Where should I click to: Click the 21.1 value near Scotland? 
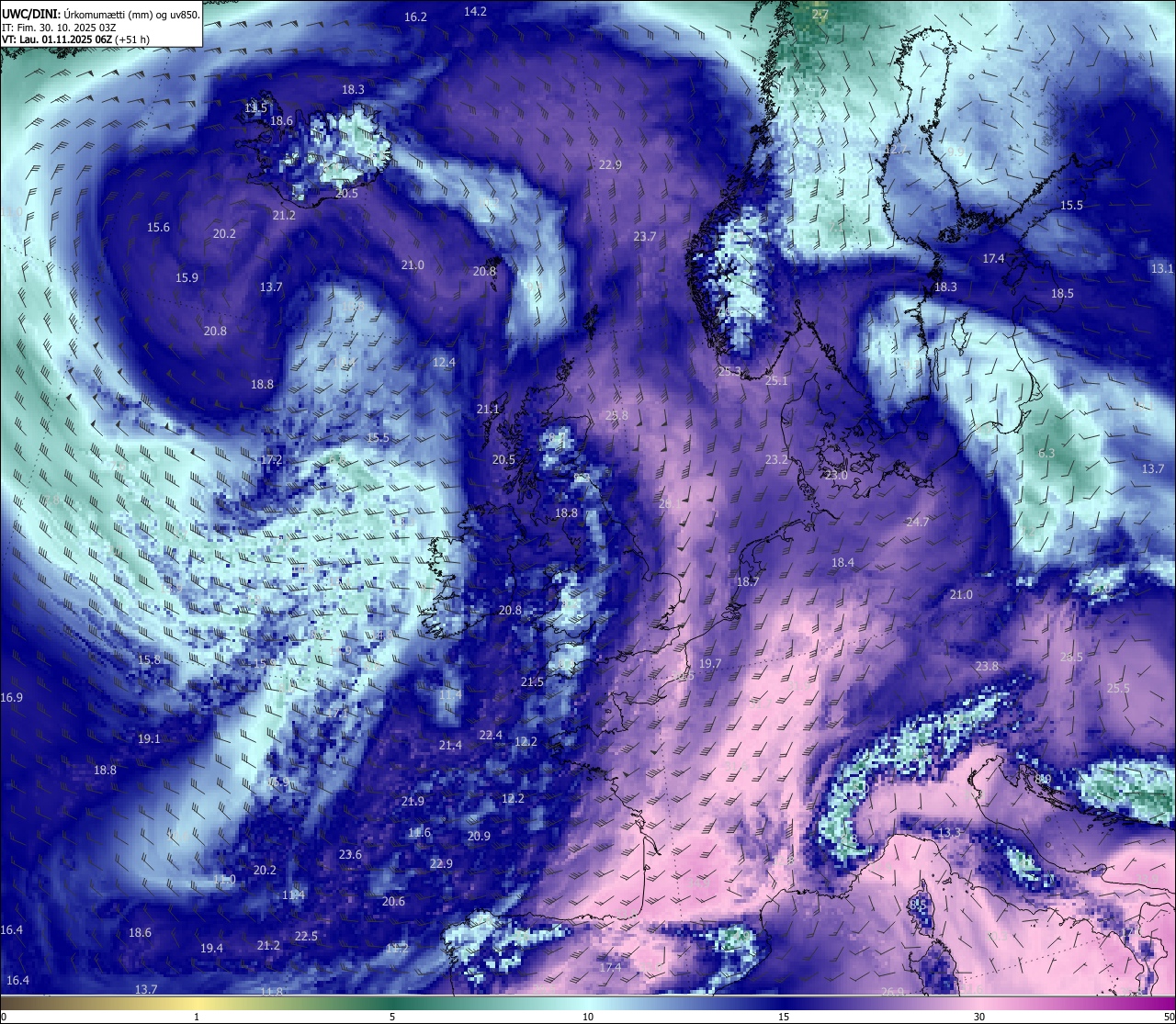[x=488, y=409]
